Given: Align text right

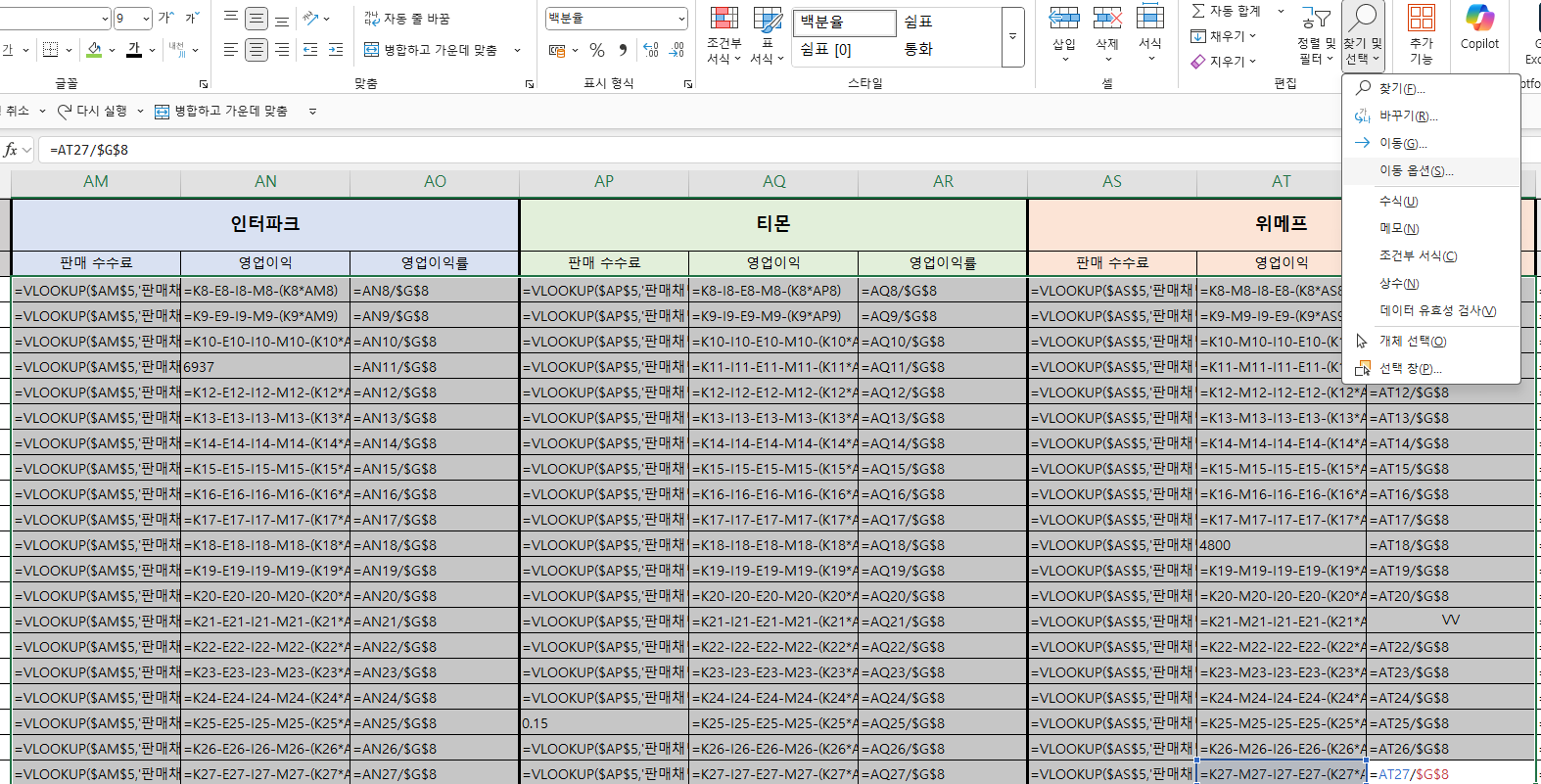Looking at the screenshot, I should point(282,49).
